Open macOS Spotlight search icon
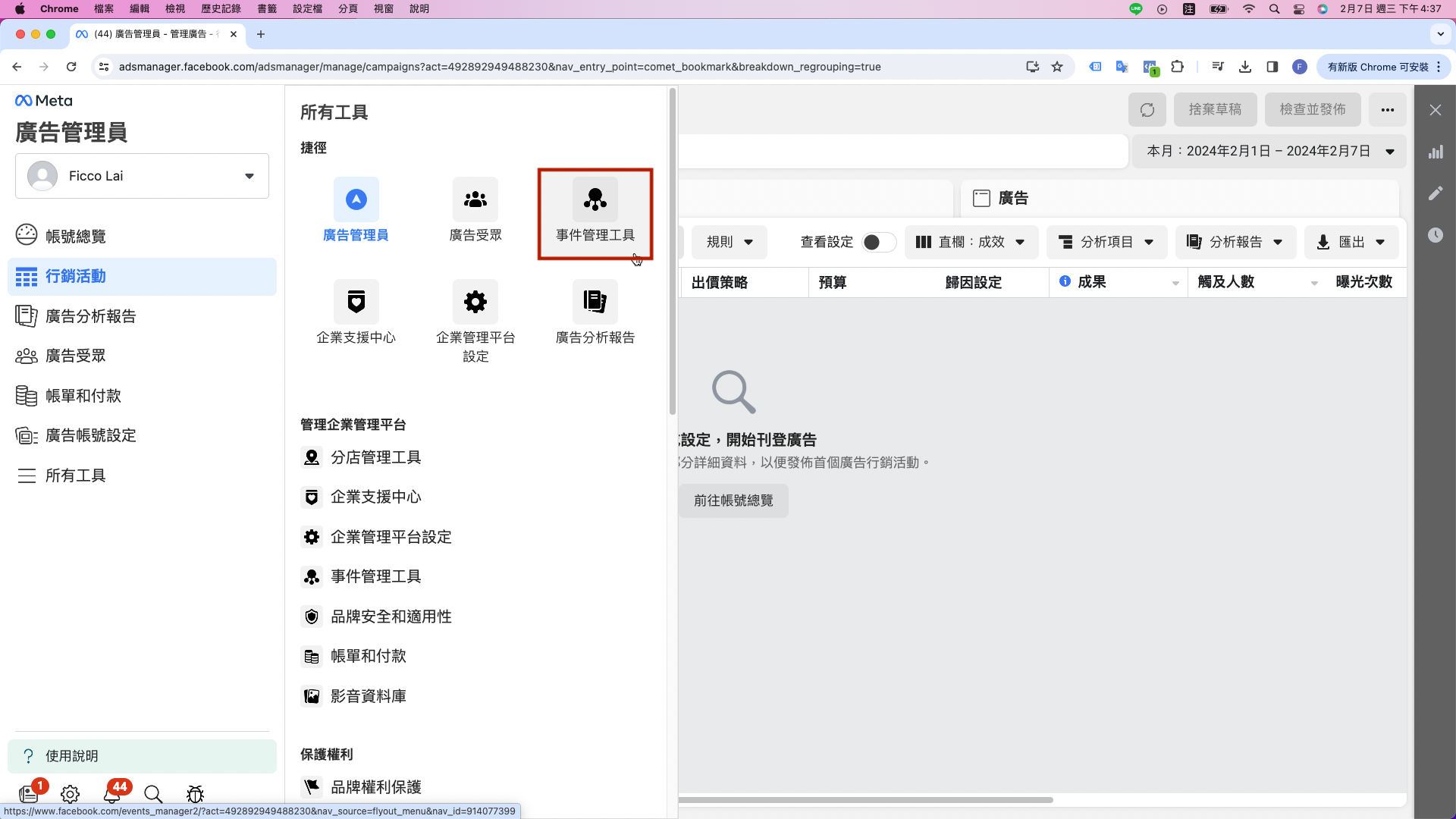This screenshot has width=1456, height=819. (1274, 9)
